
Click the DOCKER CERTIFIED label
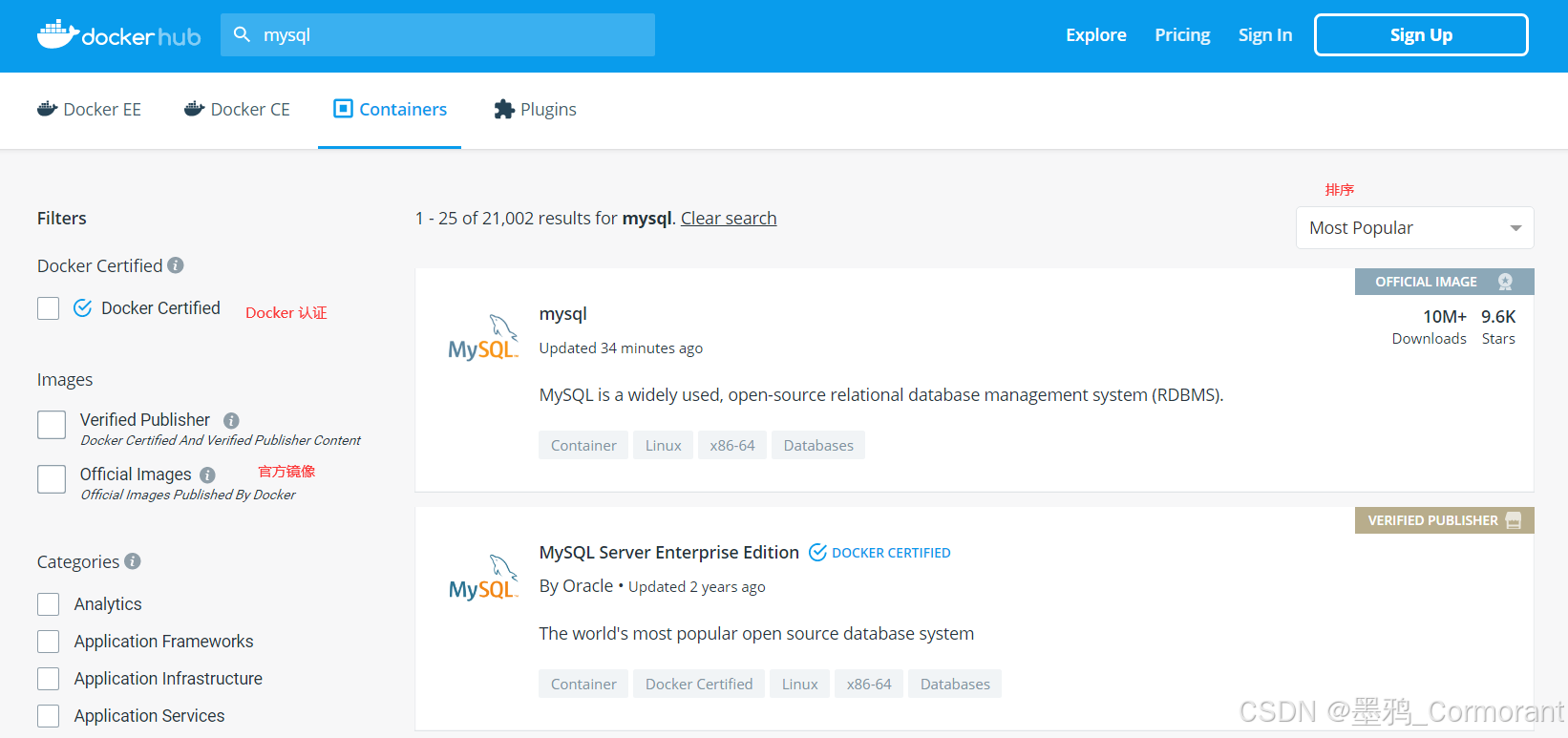click(891, 553)
